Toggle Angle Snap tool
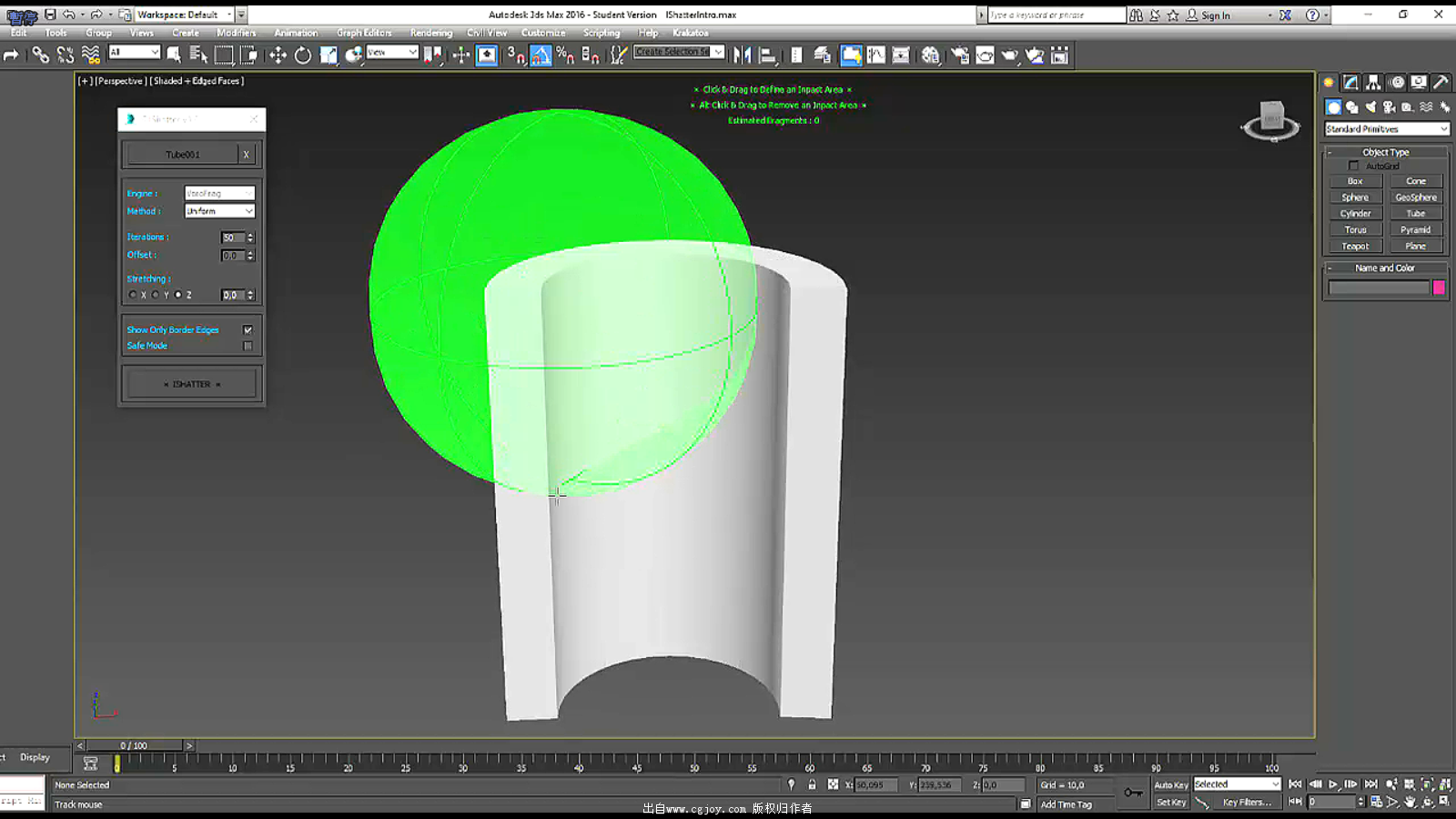Screen dimensions: 1456x819 (x=541, y=56)
